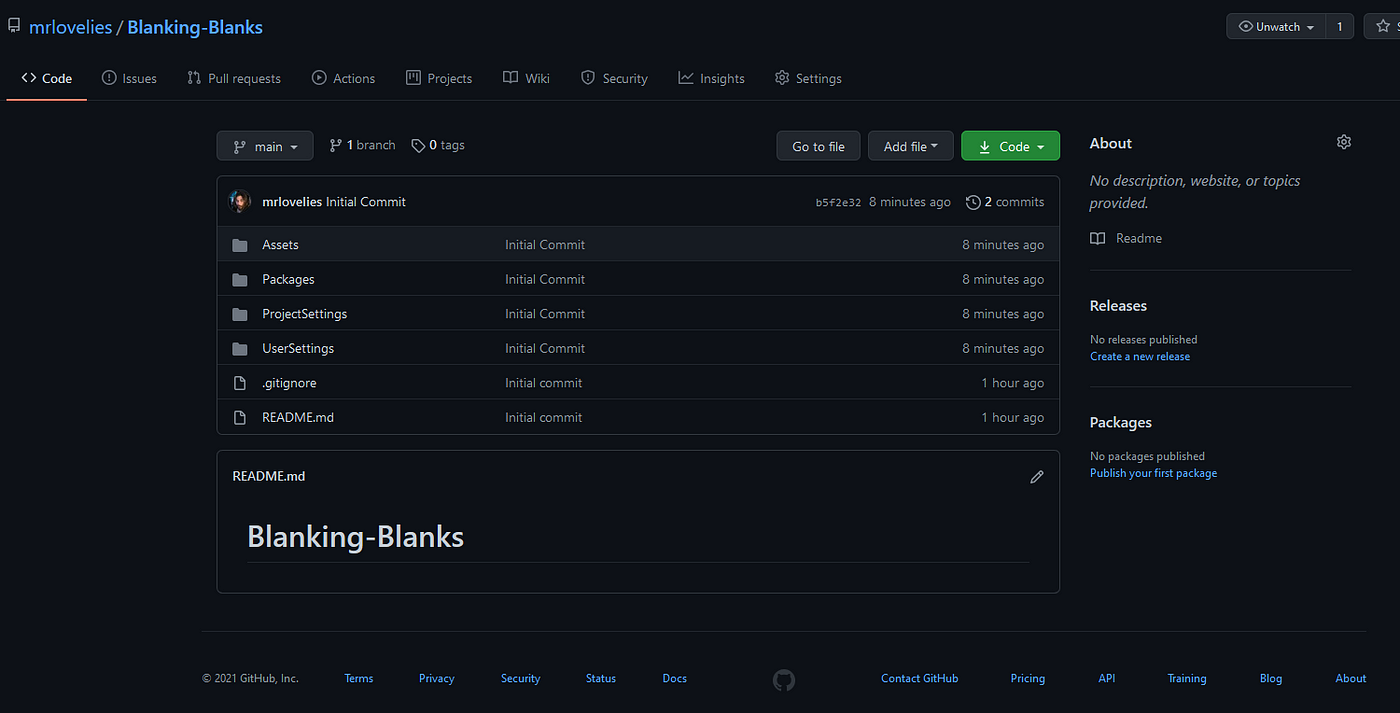
Task: Click the file icon for README.md
Action: pyautogui.click(x=240, y=417)
